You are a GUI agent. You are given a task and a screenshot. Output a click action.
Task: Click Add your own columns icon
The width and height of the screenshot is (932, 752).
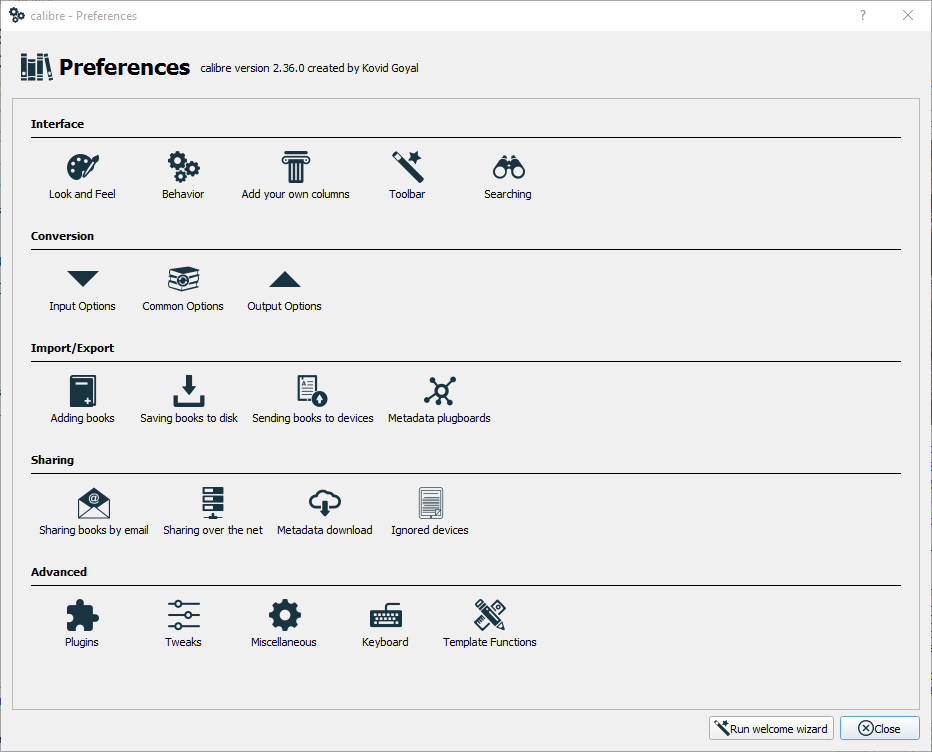295,167
